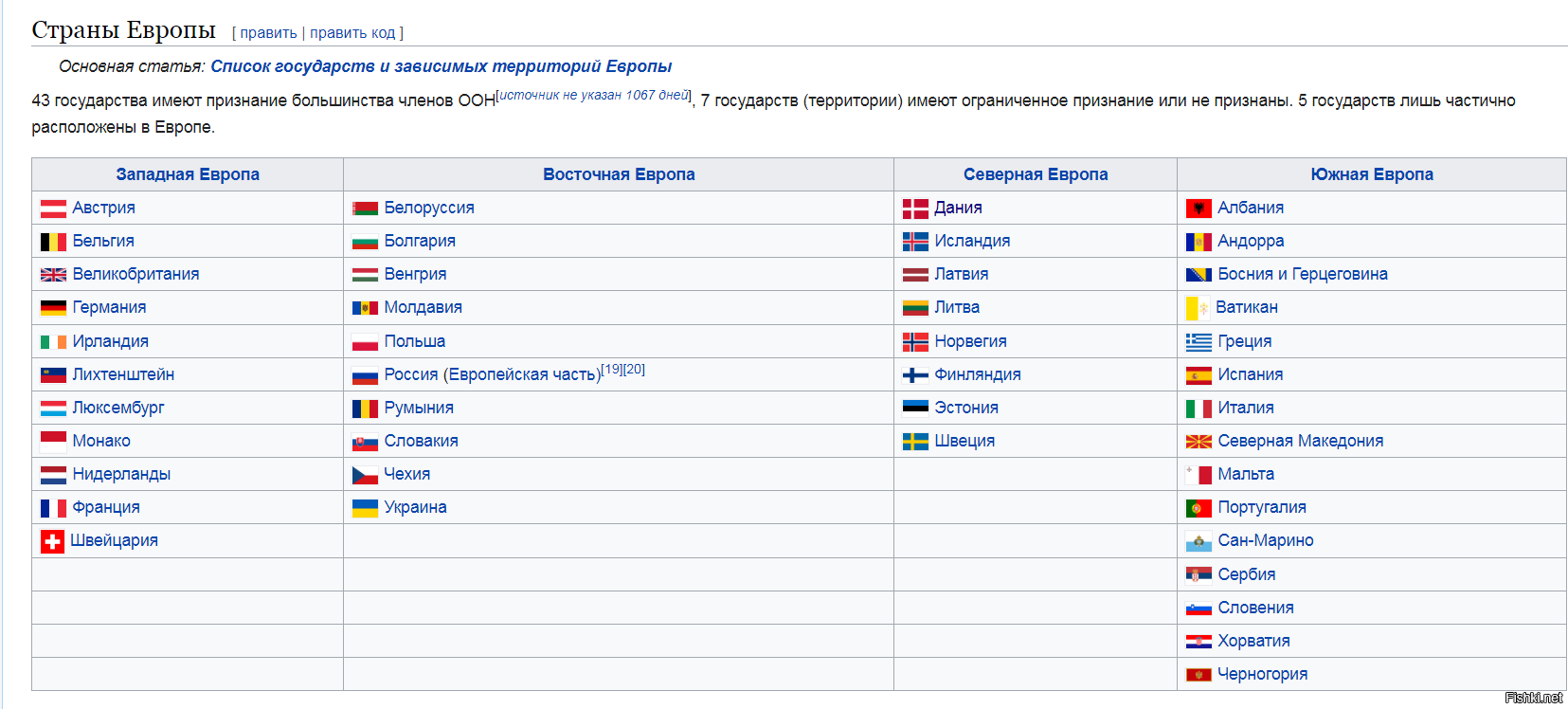Open the Мальта article link
1568x709 pixels.
click(x=1246, y=474)
